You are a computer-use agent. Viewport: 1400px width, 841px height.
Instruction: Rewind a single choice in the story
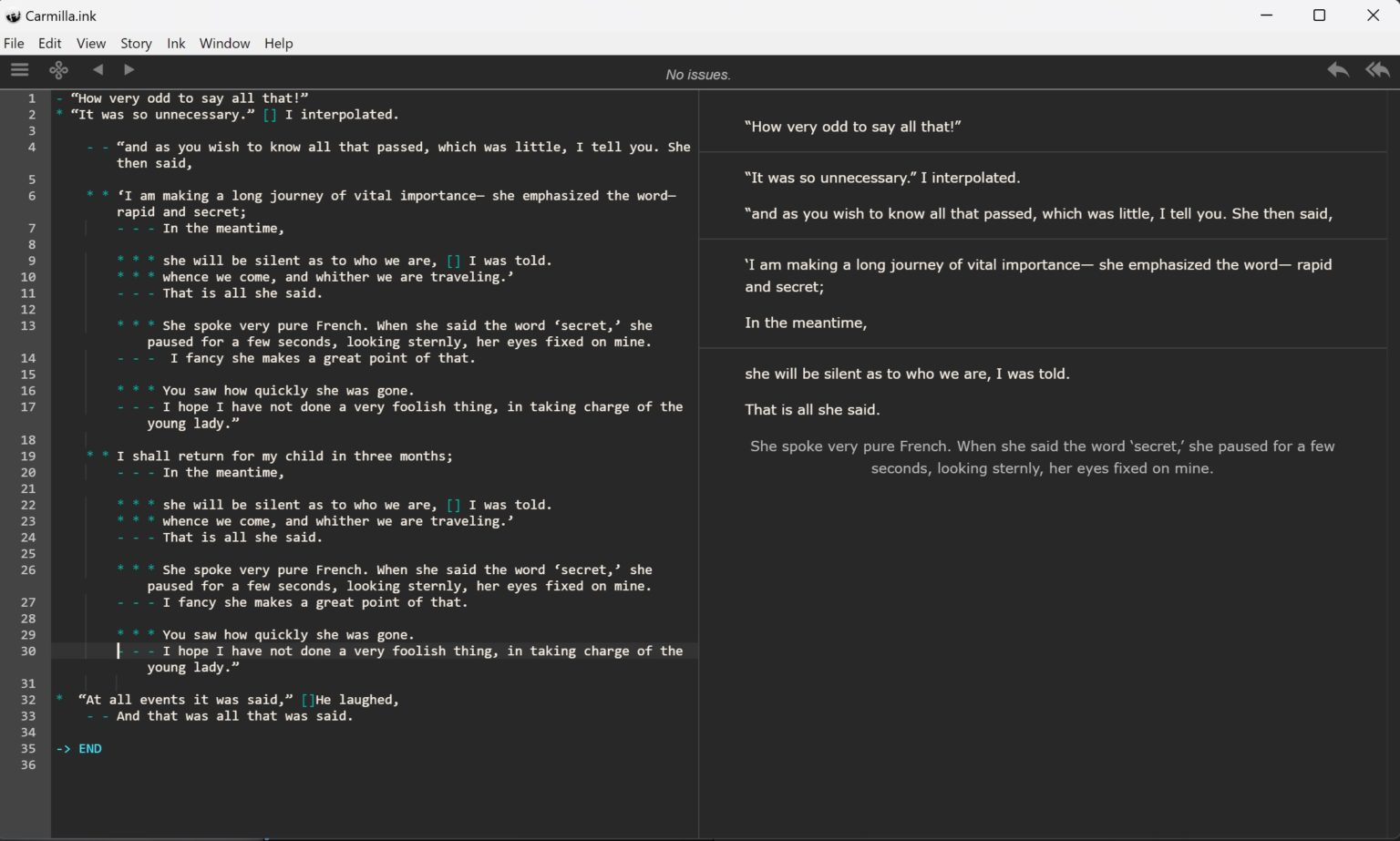tap(1337, 70)
